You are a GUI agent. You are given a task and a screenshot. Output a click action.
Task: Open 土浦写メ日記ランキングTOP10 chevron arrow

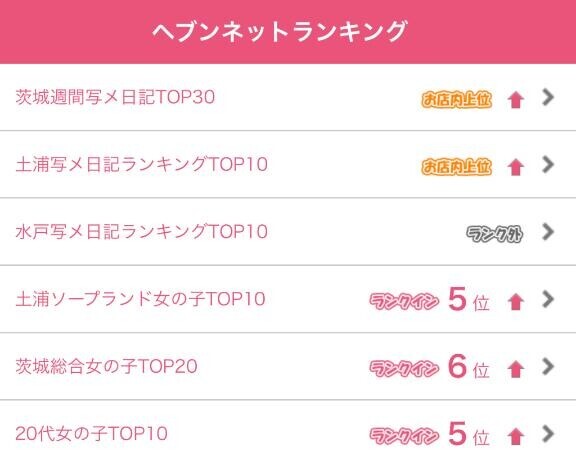click(548, 165)
